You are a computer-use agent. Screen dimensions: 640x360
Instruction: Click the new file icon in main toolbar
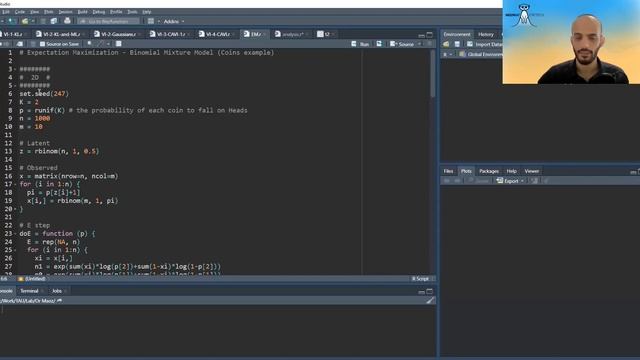(x=12, y=21)
